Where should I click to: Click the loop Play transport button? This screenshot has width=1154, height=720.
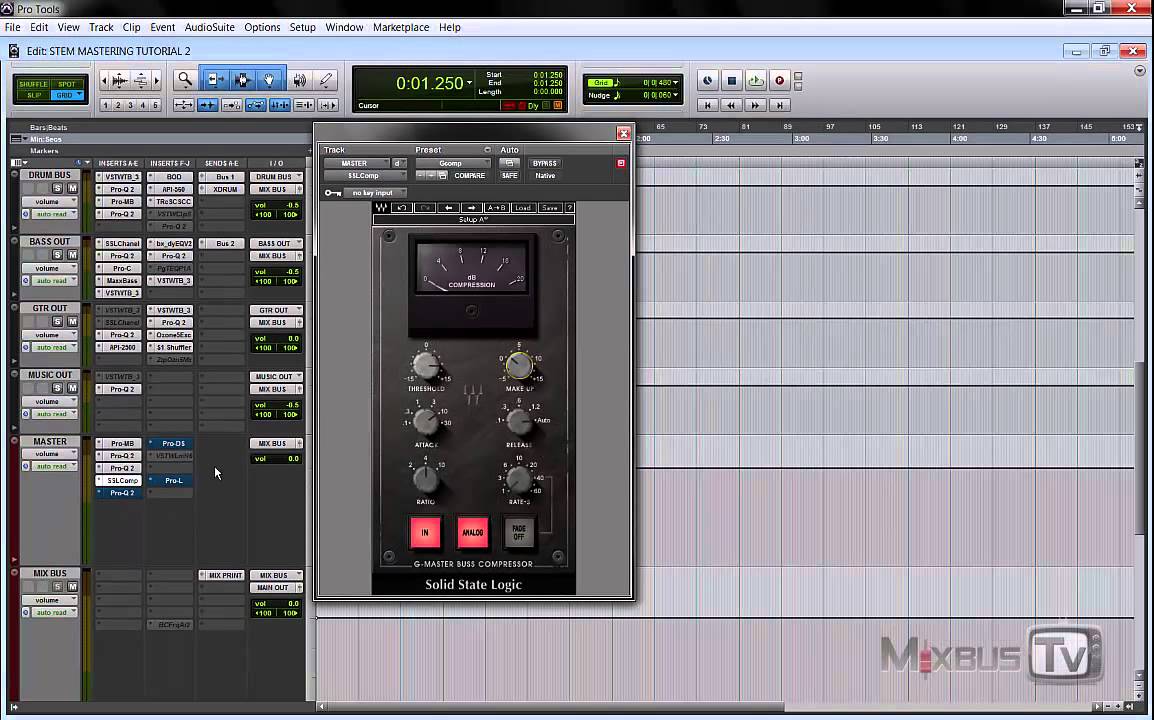click(x=756, y=81)
